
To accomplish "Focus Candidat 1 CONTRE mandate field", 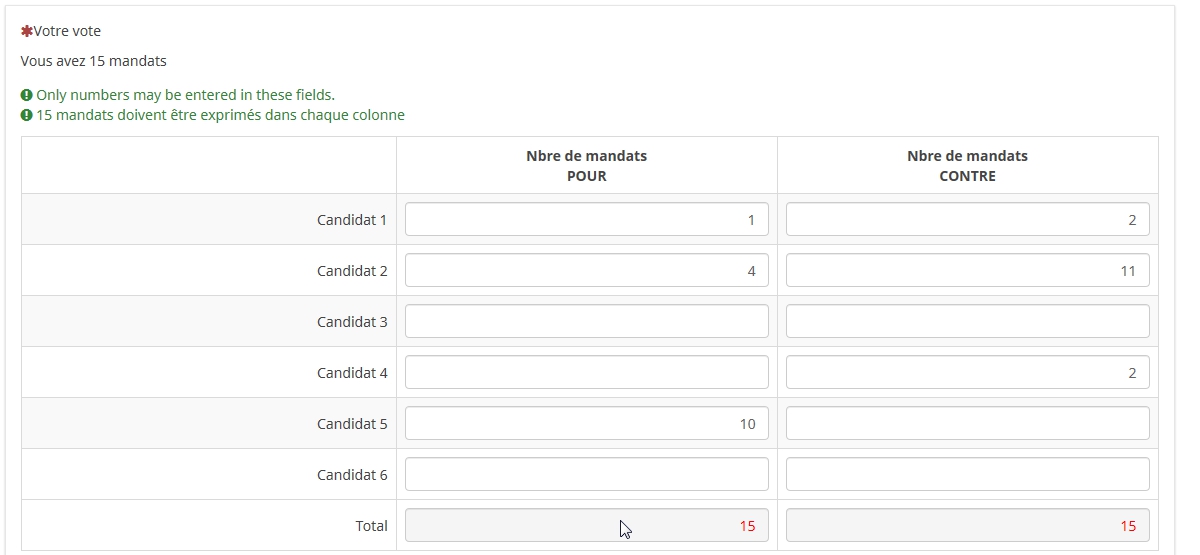I will pos(967,220).
